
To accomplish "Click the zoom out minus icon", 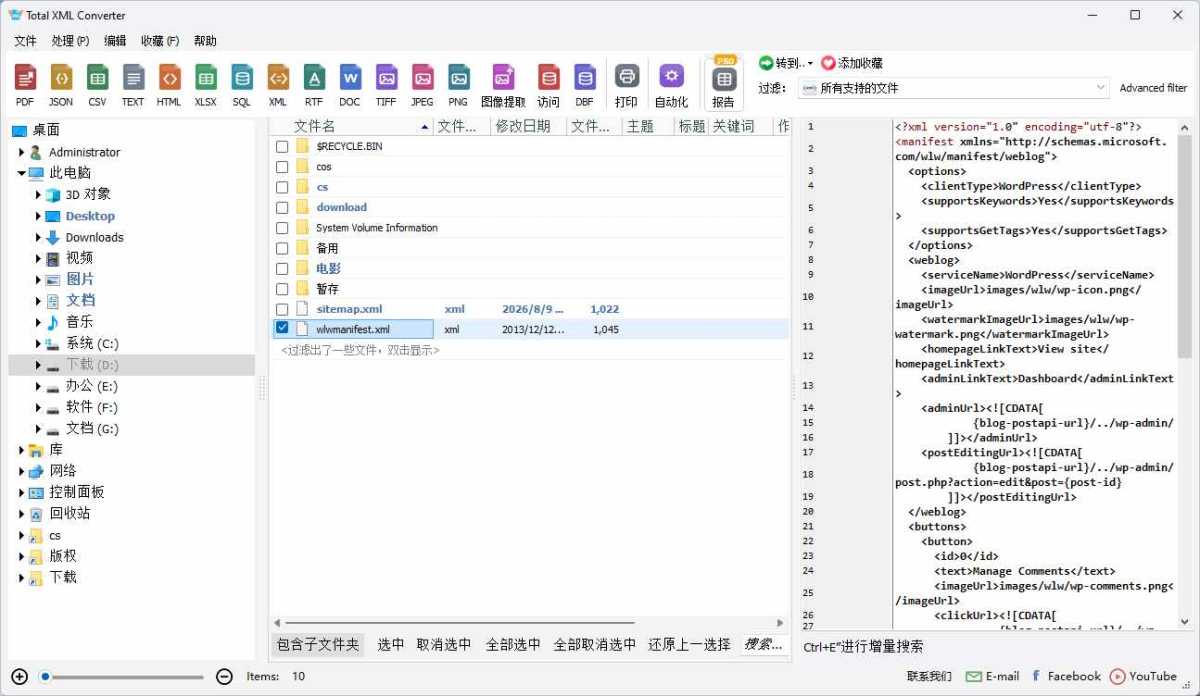I will click(x=225, y=676).
